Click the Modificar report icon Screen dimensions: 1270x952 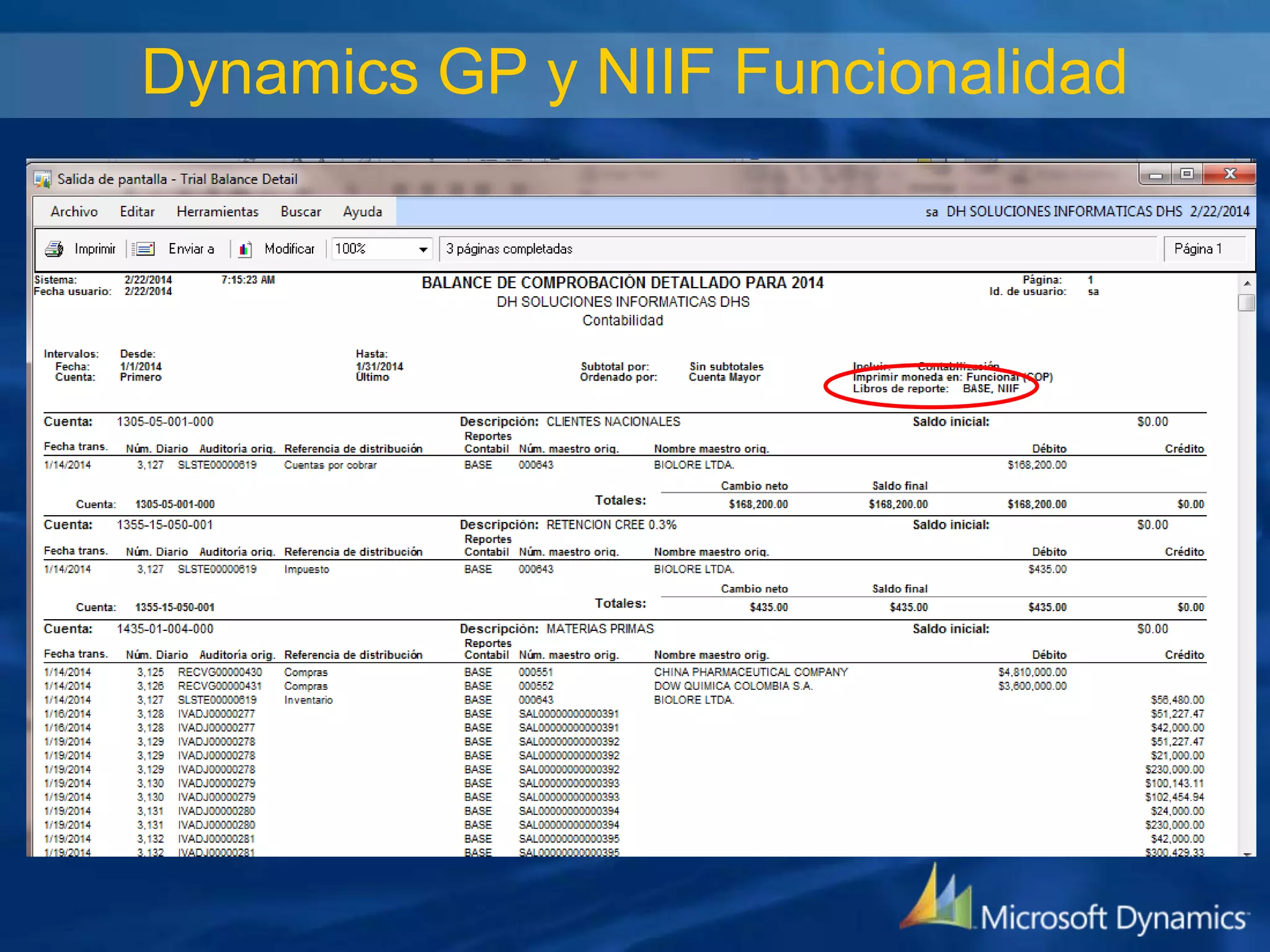(x=246, y=249)
